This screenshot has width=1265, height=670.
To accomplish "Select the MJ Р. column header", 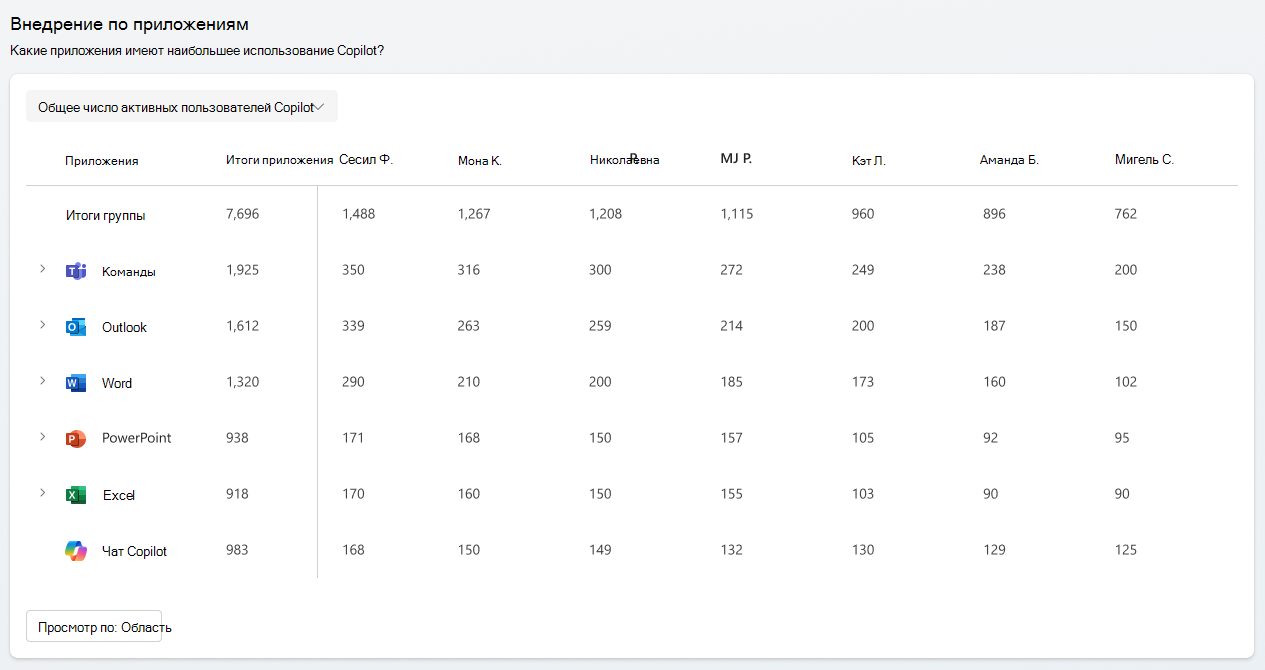I will pos(736,159).
